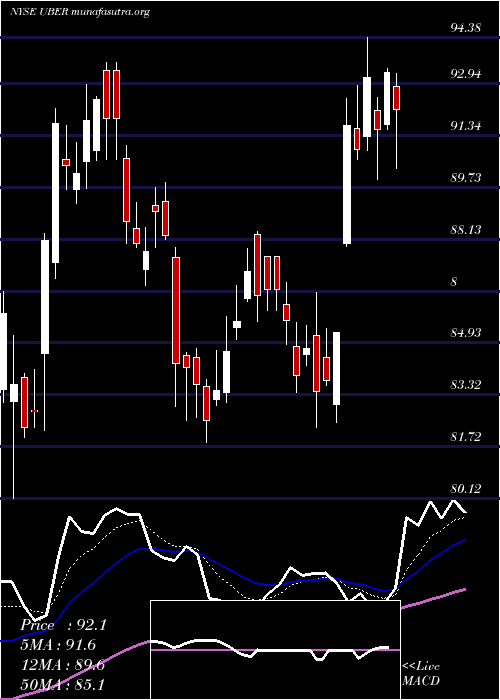Click the 83.32 price axis label

(x=466, y=384)
